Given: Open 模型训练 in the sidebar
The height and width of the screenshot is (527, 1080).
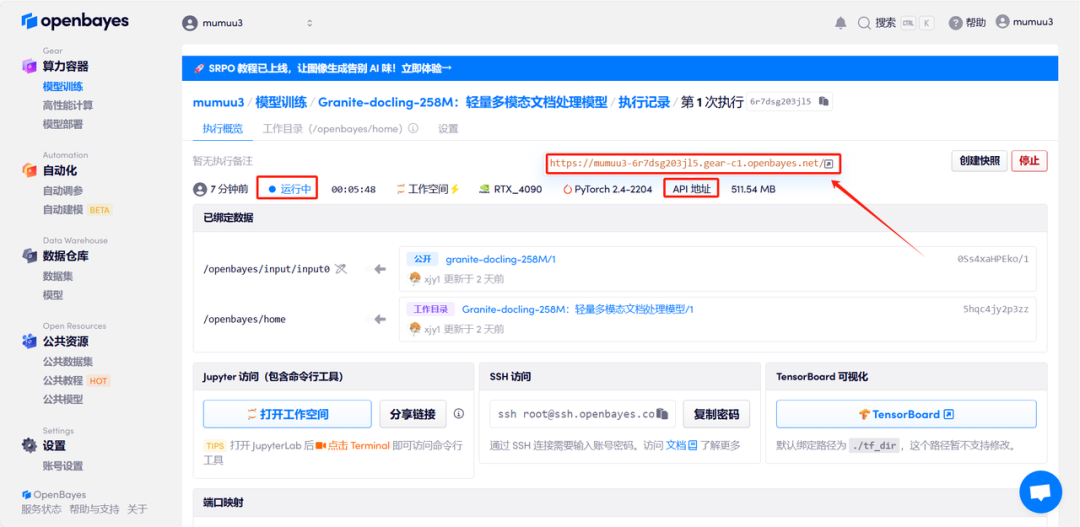Looking at the screenshot, I should 63,87.
